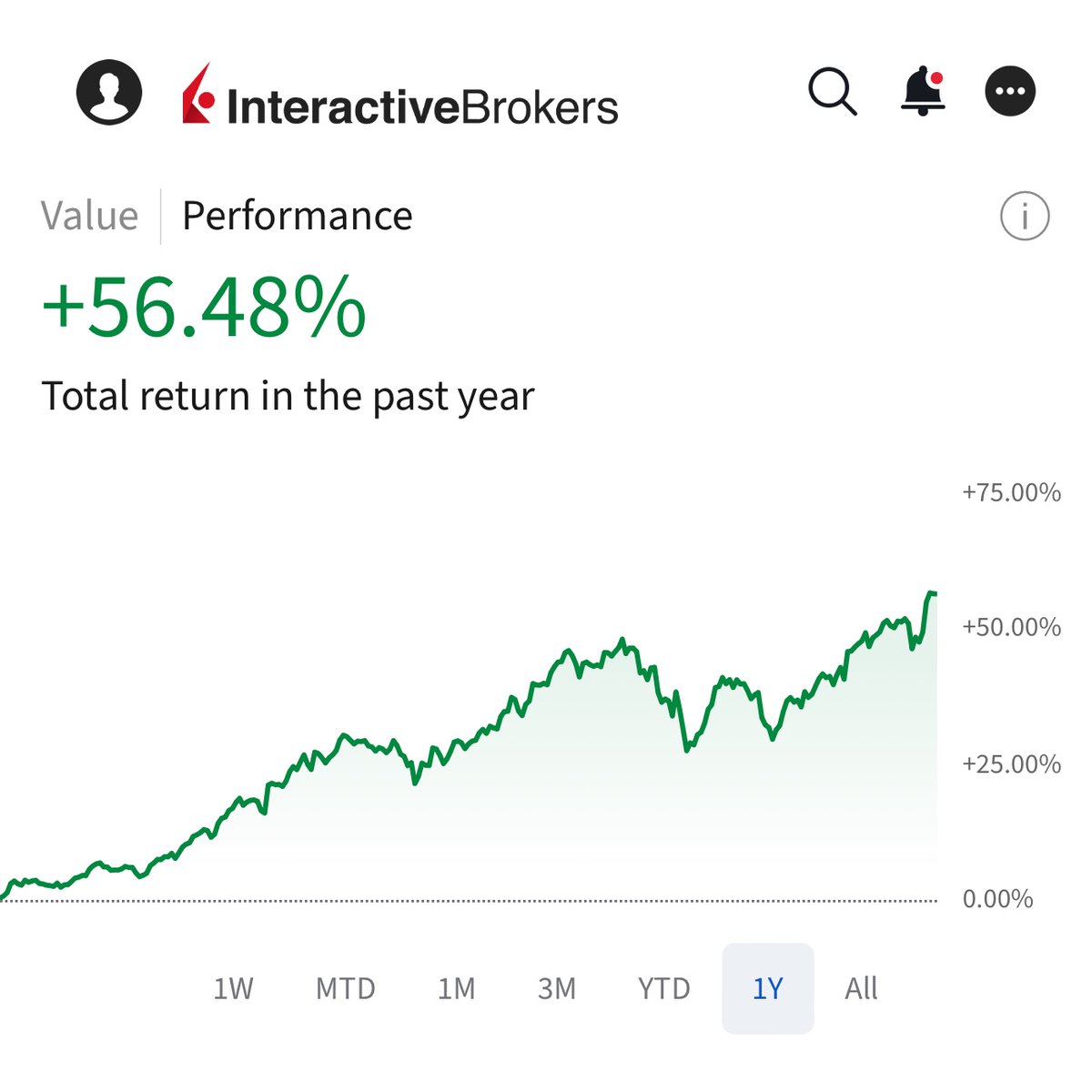Open the user profile icon
This screenshot has width=1092, height=1092.
(109, 92)
